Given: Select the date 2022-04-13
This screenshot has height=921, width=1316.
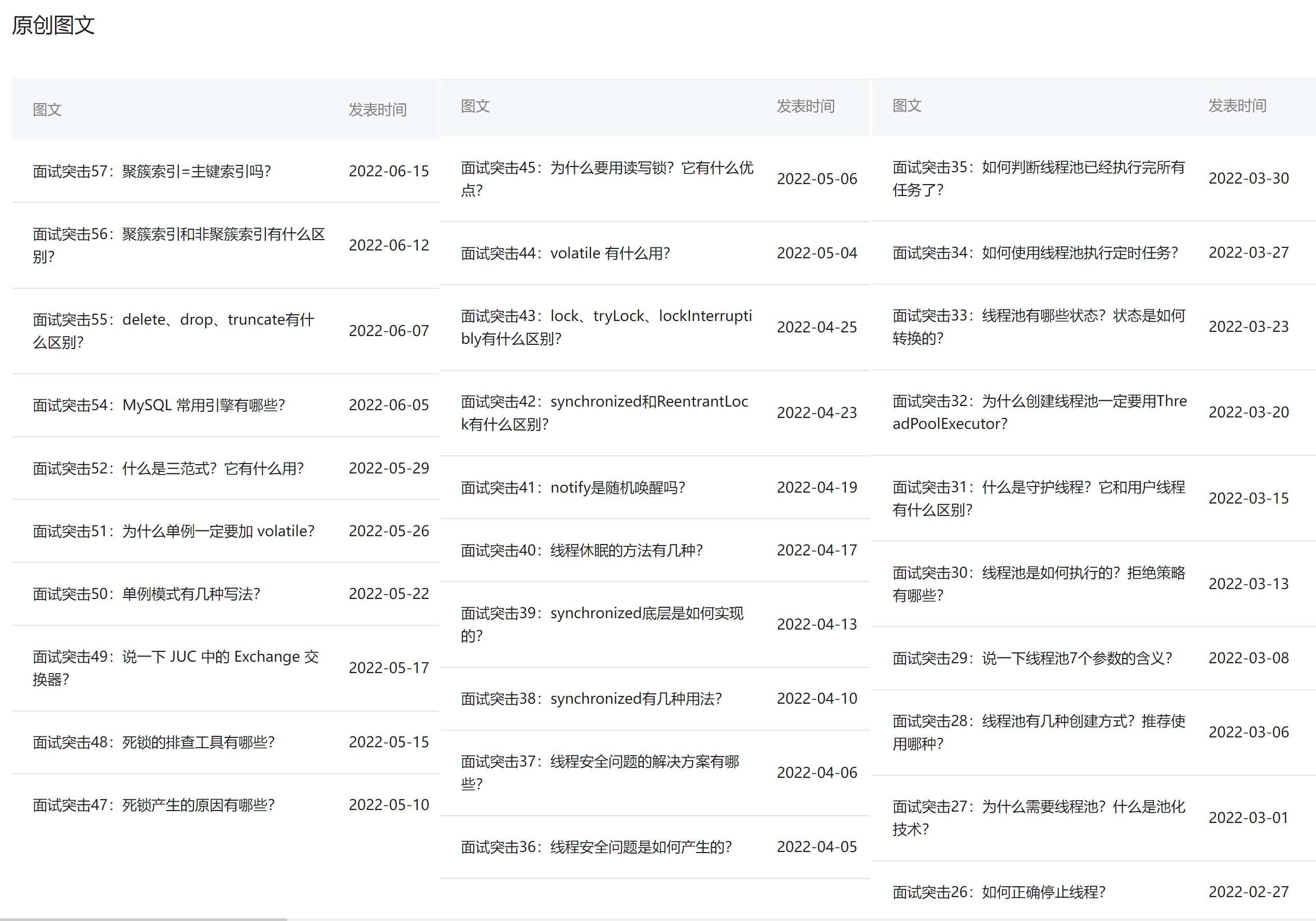Looking at the screenshot, I should 817,624.
